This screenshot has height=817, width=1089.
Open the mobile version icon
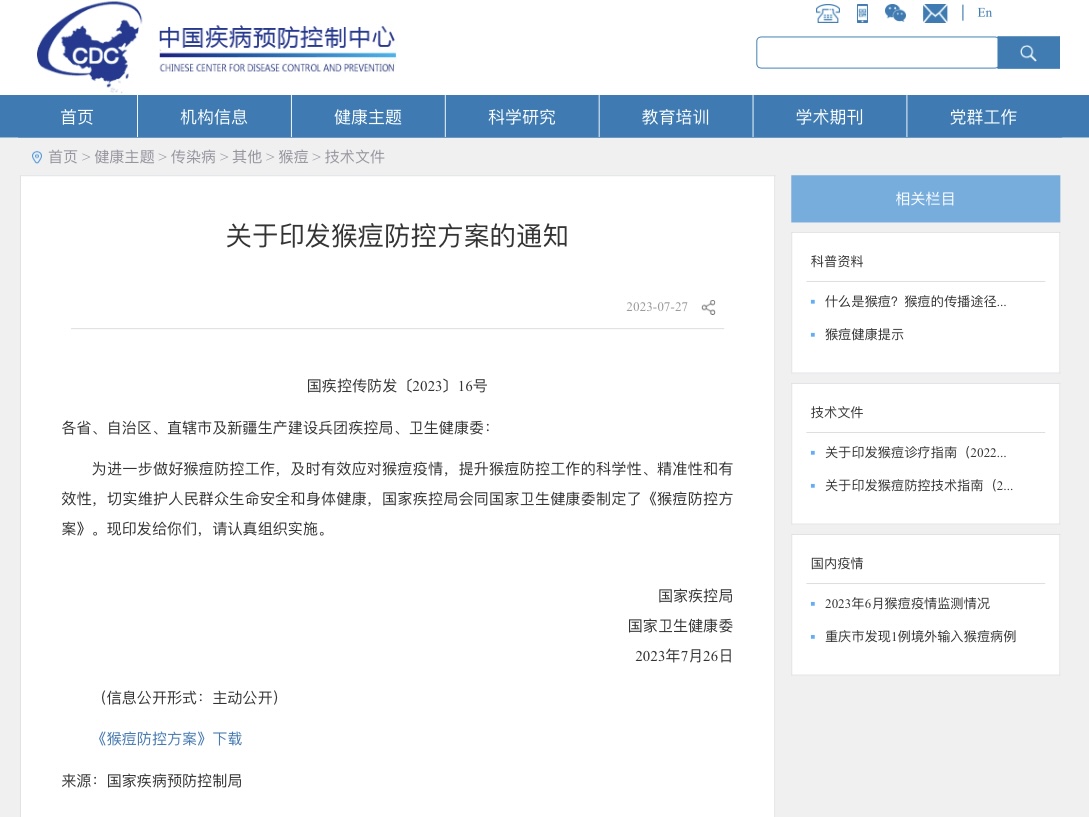pyautogui.click(x=862, y=13)
